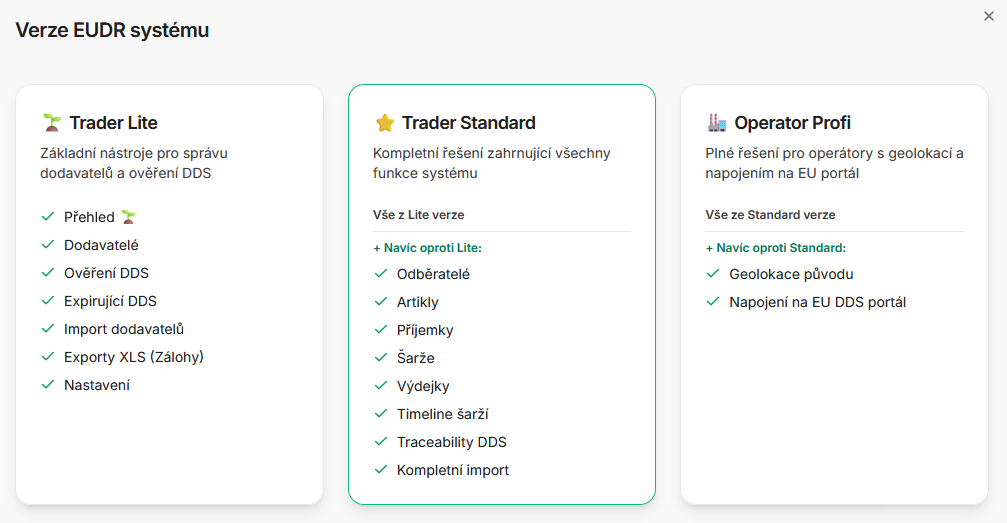Click the Vše z Lite verze label

418,215
